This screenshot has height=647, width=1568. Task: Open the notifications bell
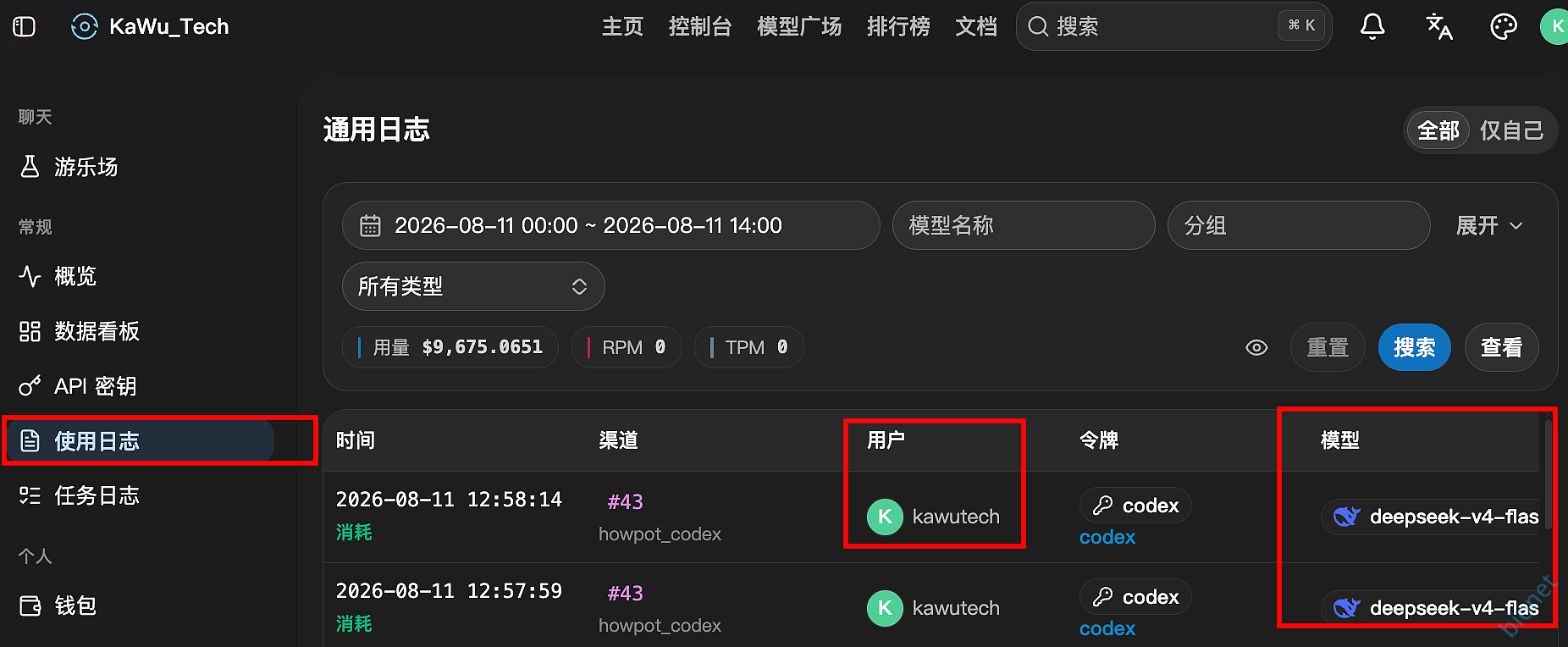1372,27
